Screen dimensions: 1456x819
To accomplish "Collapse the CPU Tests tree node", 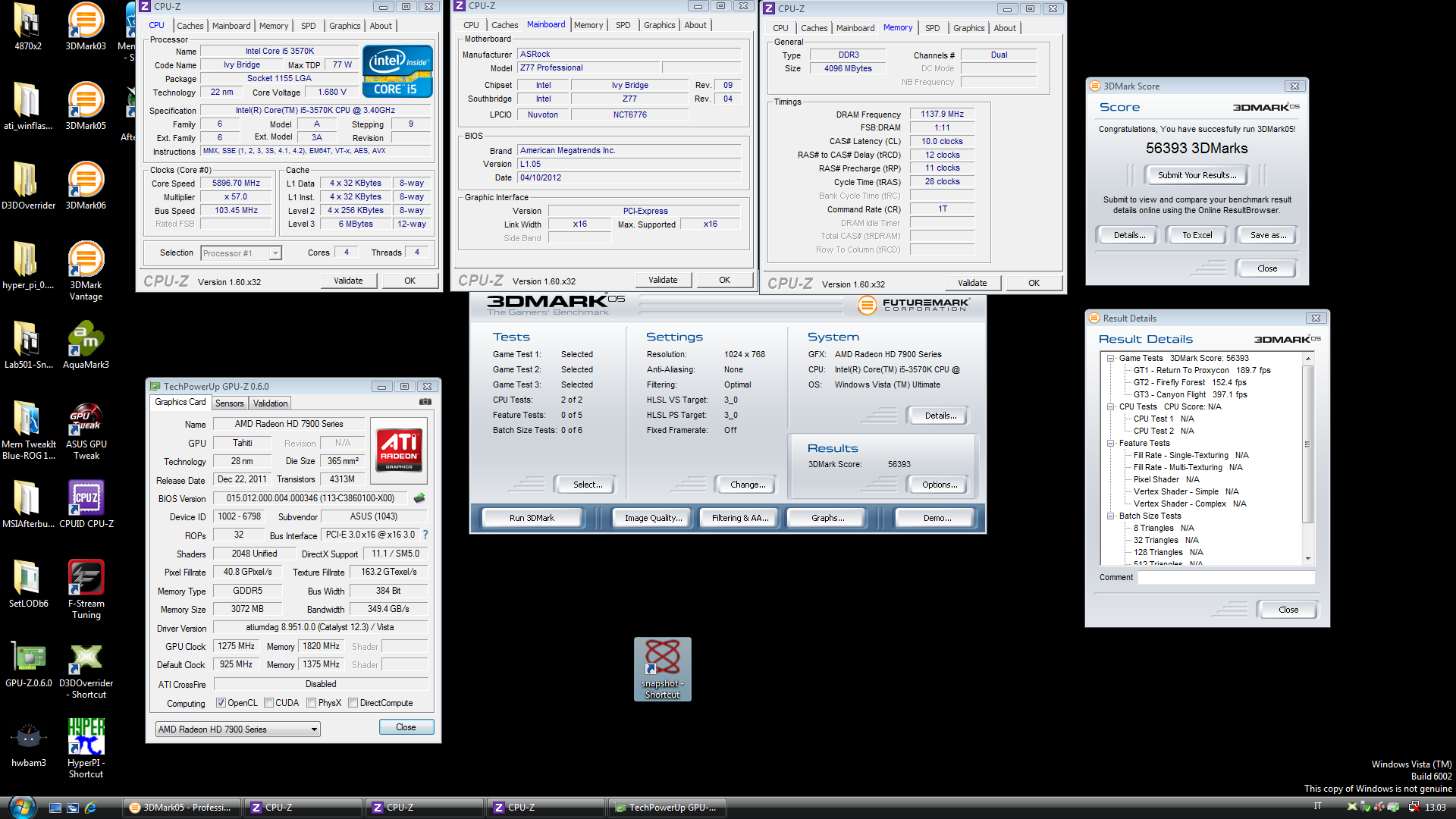I will coord(1110,406).
